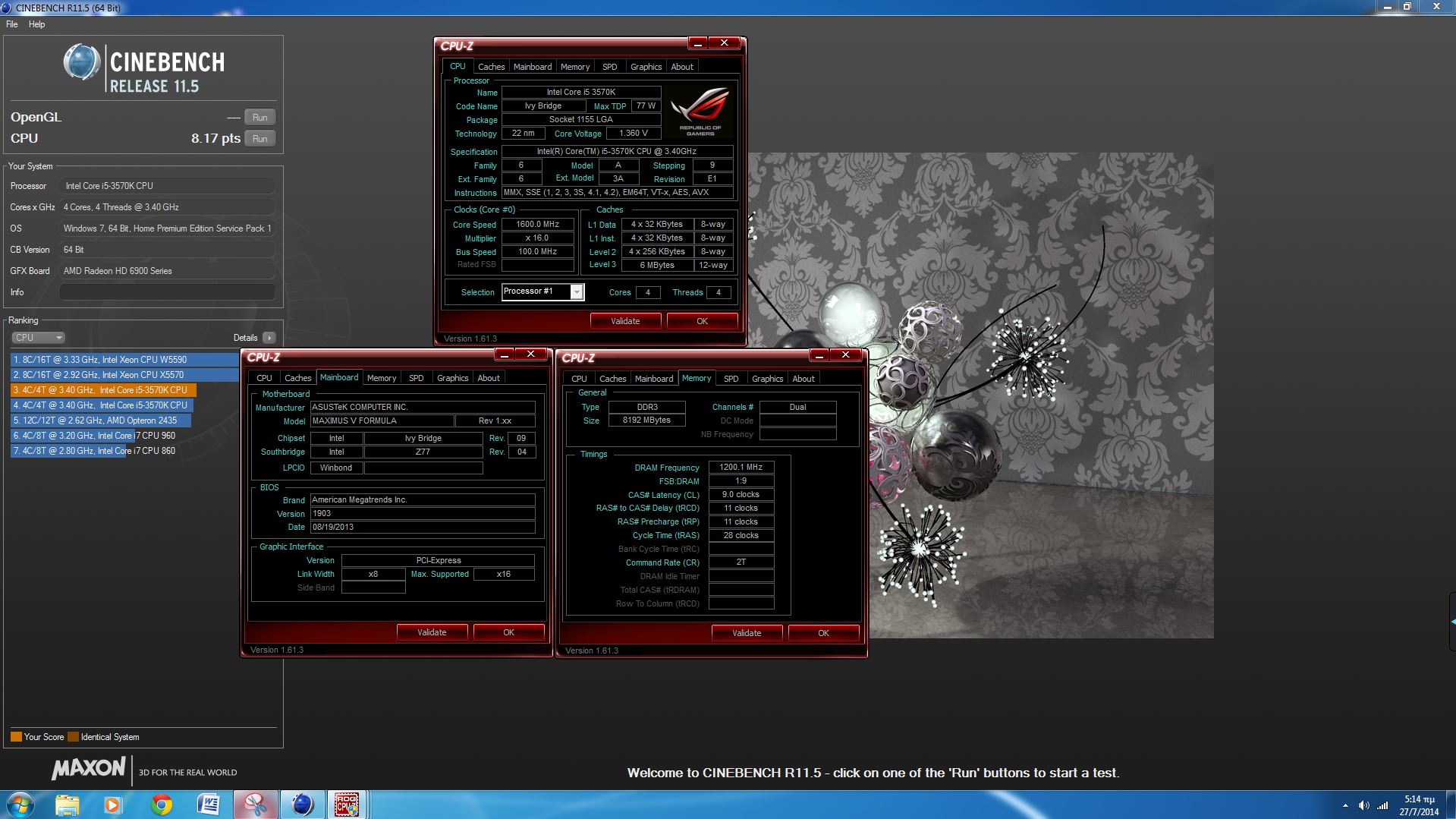
Task: Click the Republic of Gamers logo
Action: (x=700, y=111)
